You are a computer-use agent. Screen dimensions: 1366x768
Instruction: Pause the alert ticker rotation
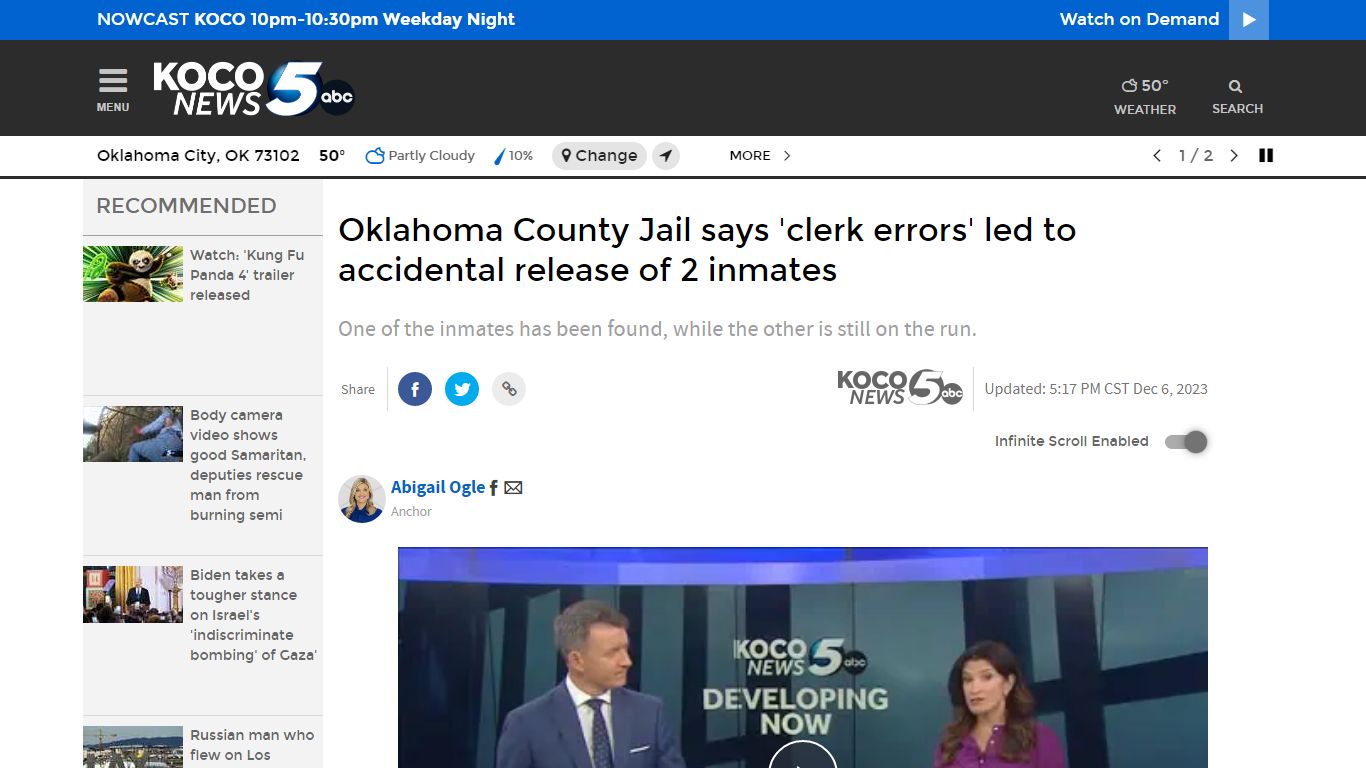[1266, 156]
